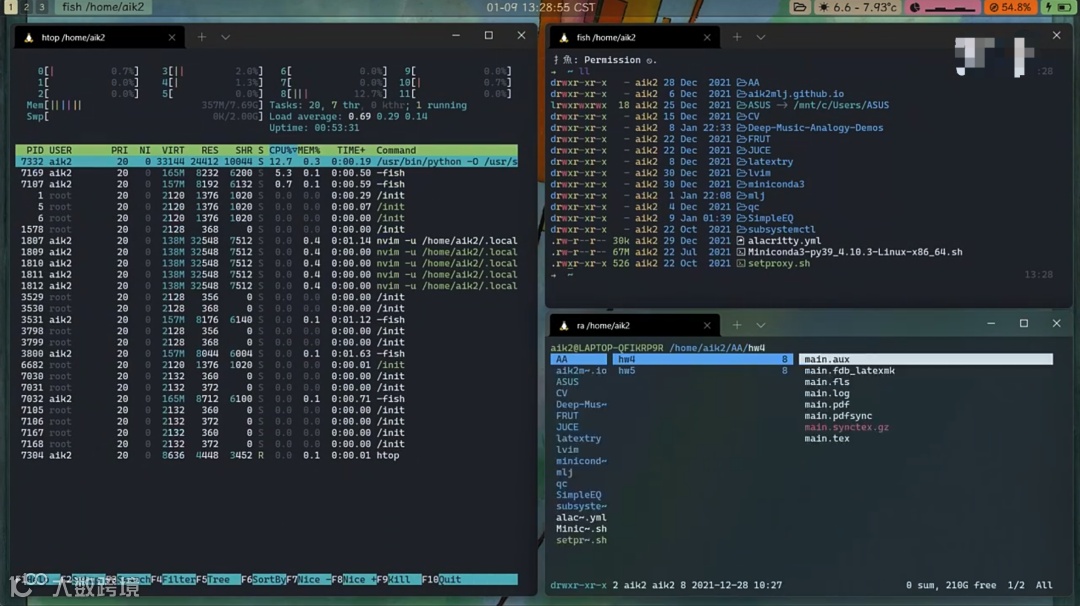
Task: Click F4 Filter in htop function bar
Action: pyautogui.click(x=173, y=580)
